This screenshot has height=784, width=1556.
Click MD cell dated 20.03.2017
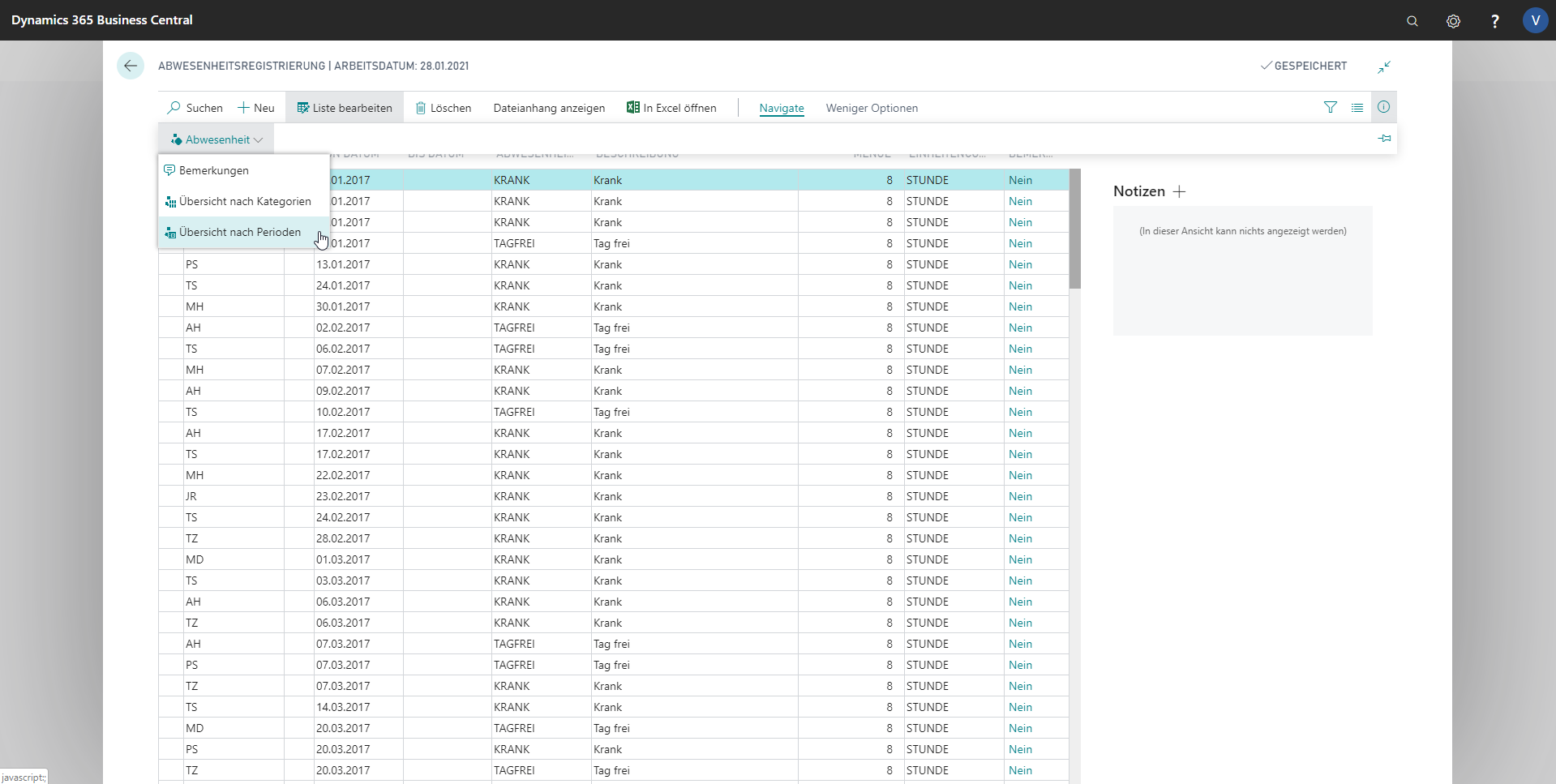(234, 728)
